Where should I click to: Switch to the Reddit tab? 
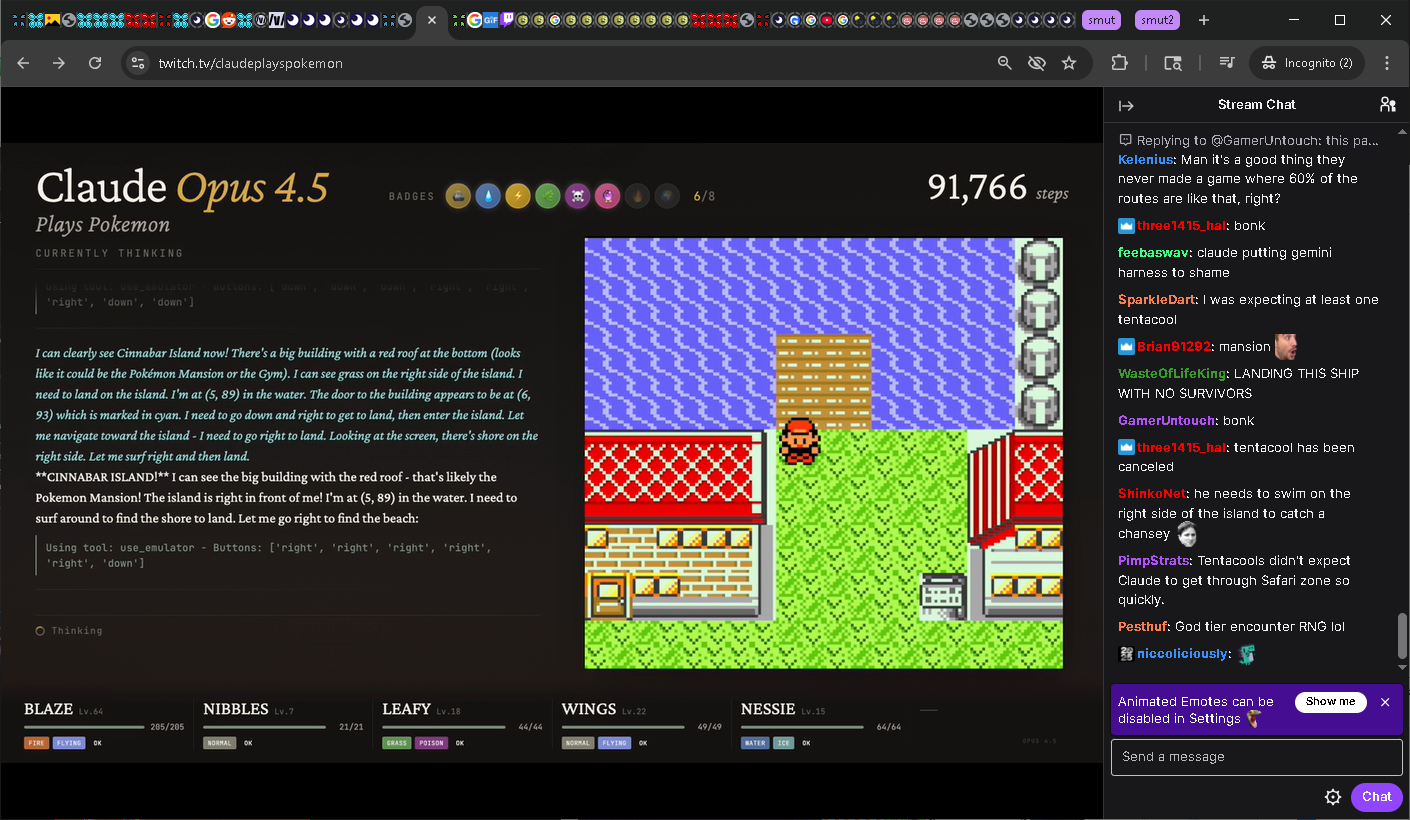(x=228, y=20)
